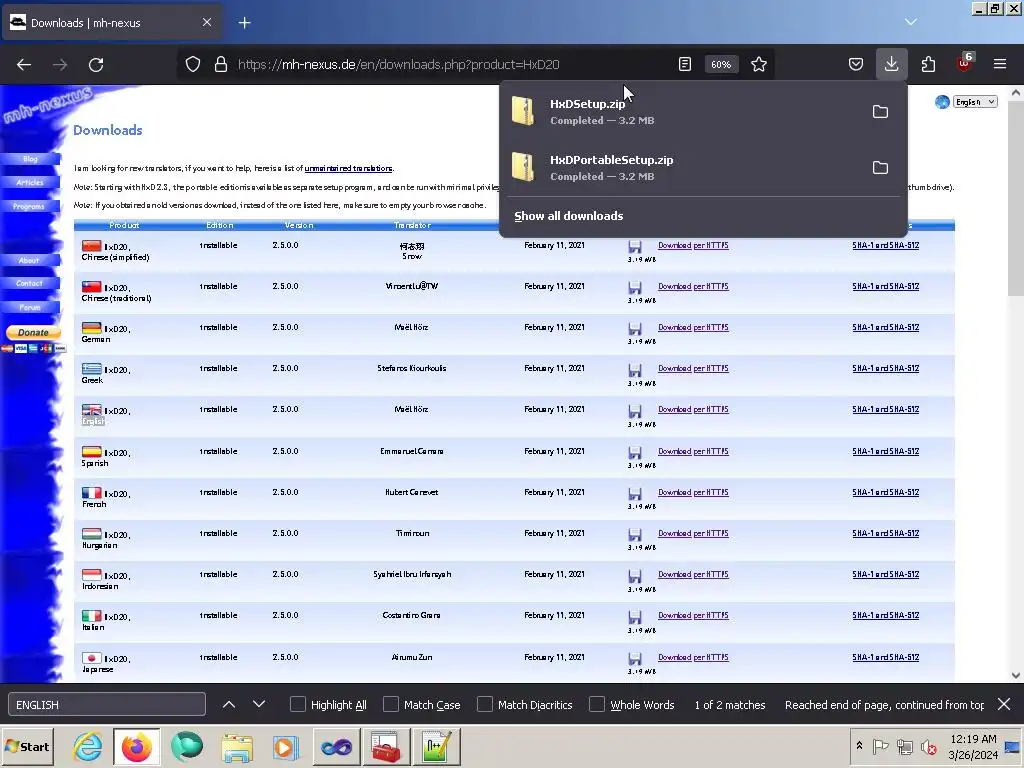1024x768 pixels.
Task: Open tracking protection shield icon
Action: click(x=193, y=65)
